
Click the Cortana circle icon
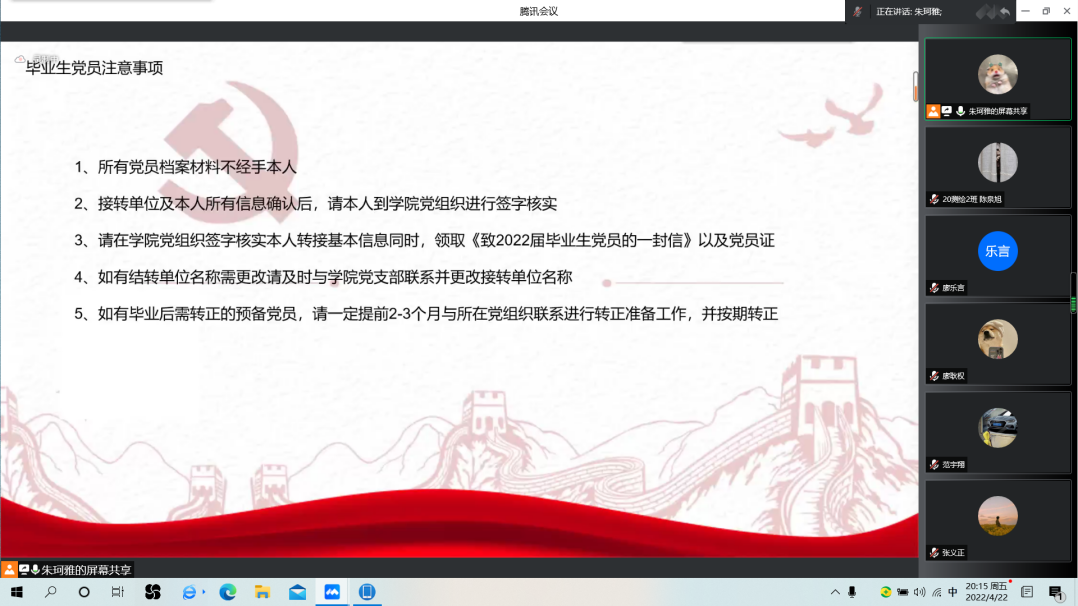click(x=84, y=592)
